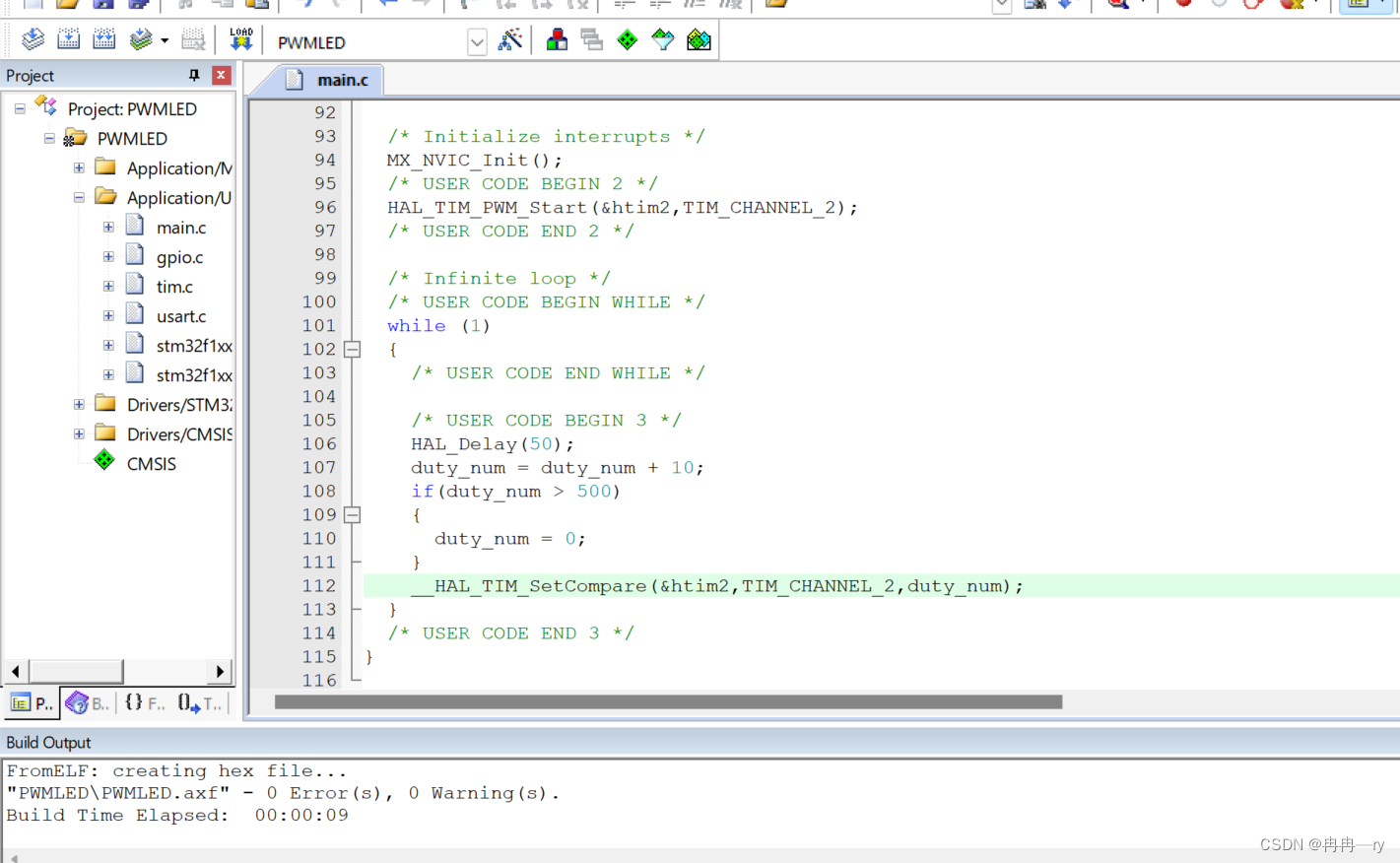Open Manage Project Items (colored blocks) icon
Image resolution: width=1400 pixels, height=863 pixels.
[557, 40]
